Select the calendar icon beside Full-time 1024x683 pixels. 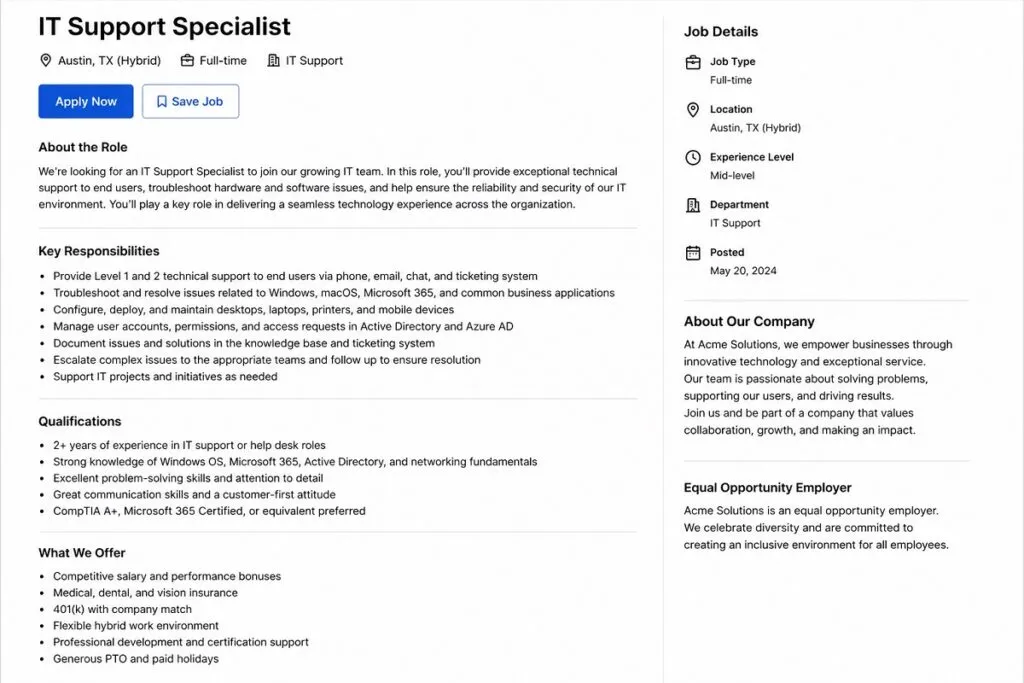pos(186,60)
